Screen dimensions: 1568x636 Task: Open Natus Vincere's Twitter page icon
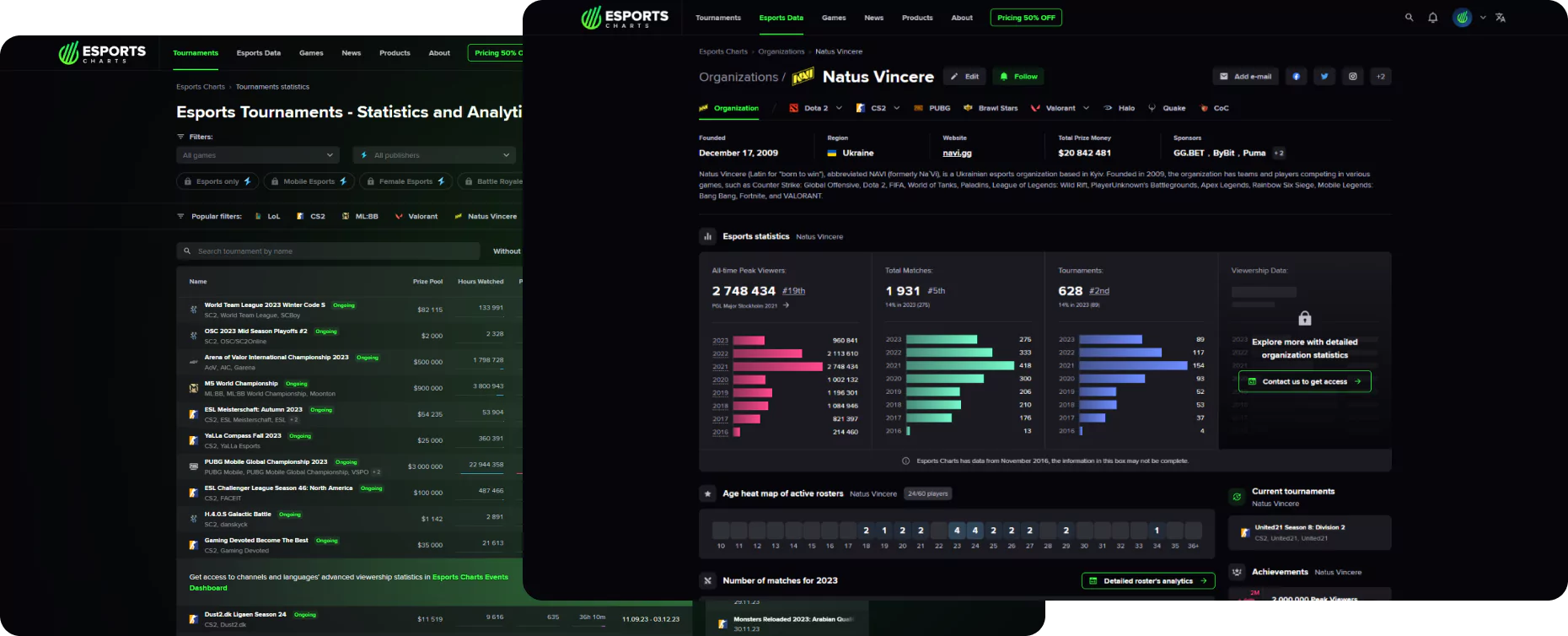pyautogui.click(x=1324, y=77)
